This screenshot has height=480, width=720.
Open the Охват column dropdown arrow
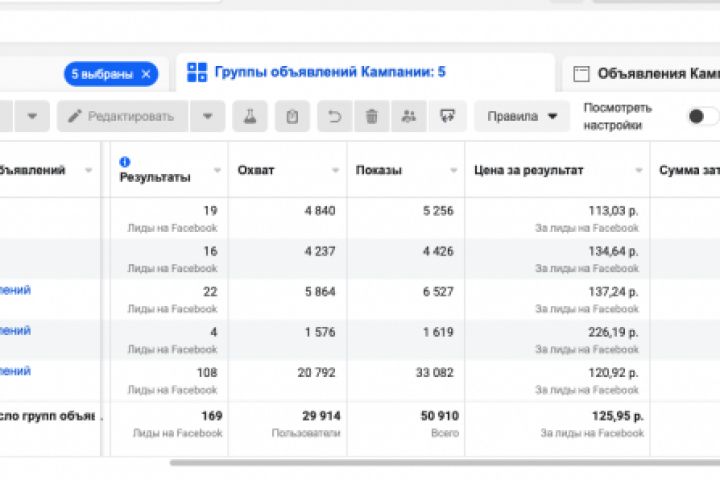[335, 171]
